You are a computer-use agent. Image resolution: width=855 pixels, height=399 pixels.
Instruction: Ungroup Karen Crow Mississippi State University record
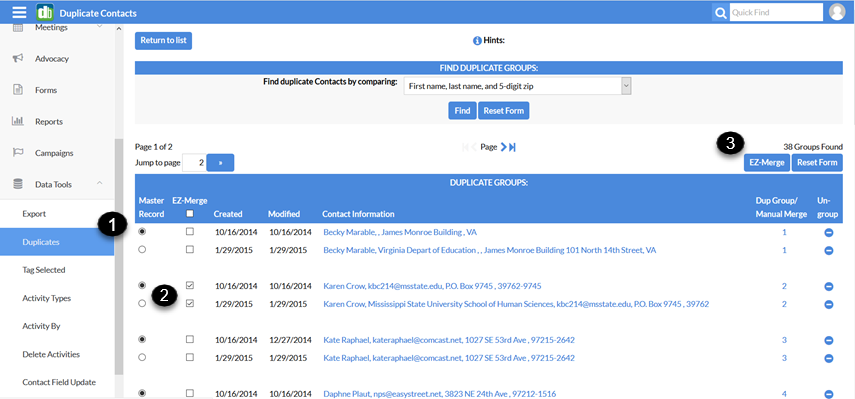(829, 304)
